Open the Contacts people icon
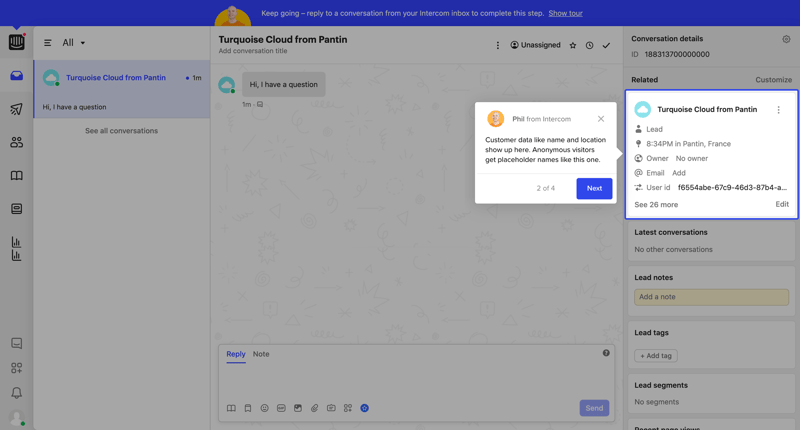800x430 pixels. pos(16,142)
